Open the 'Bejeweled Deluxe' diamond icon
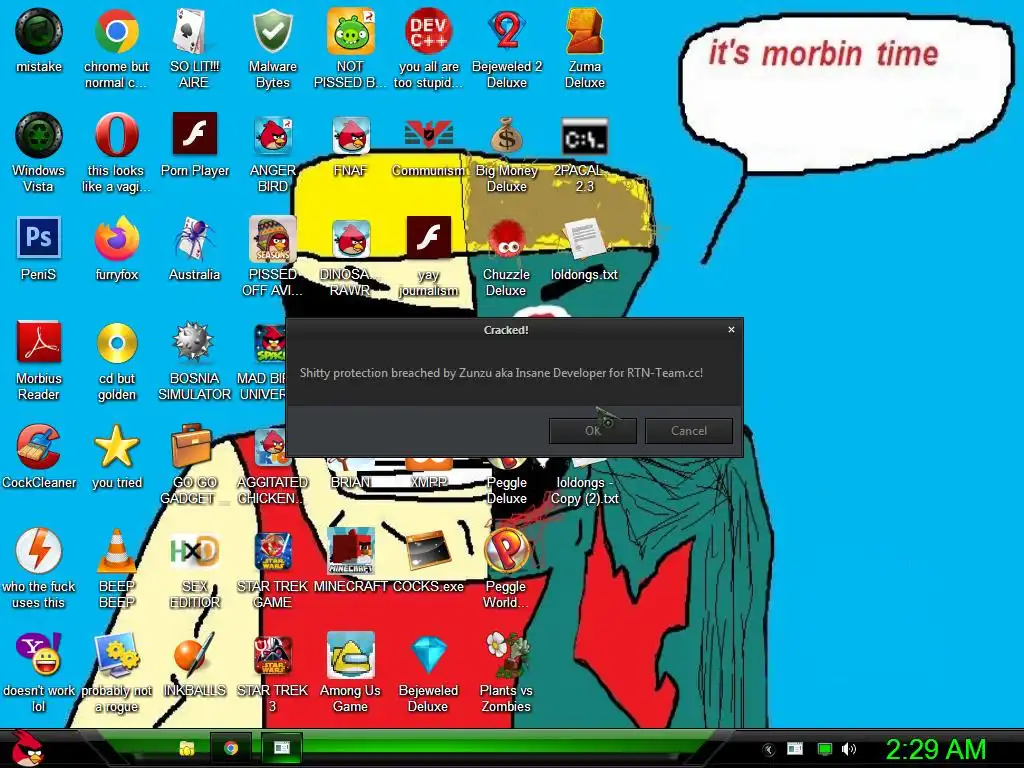Viewport: 1024px width, 768px height. pos(428,654)
